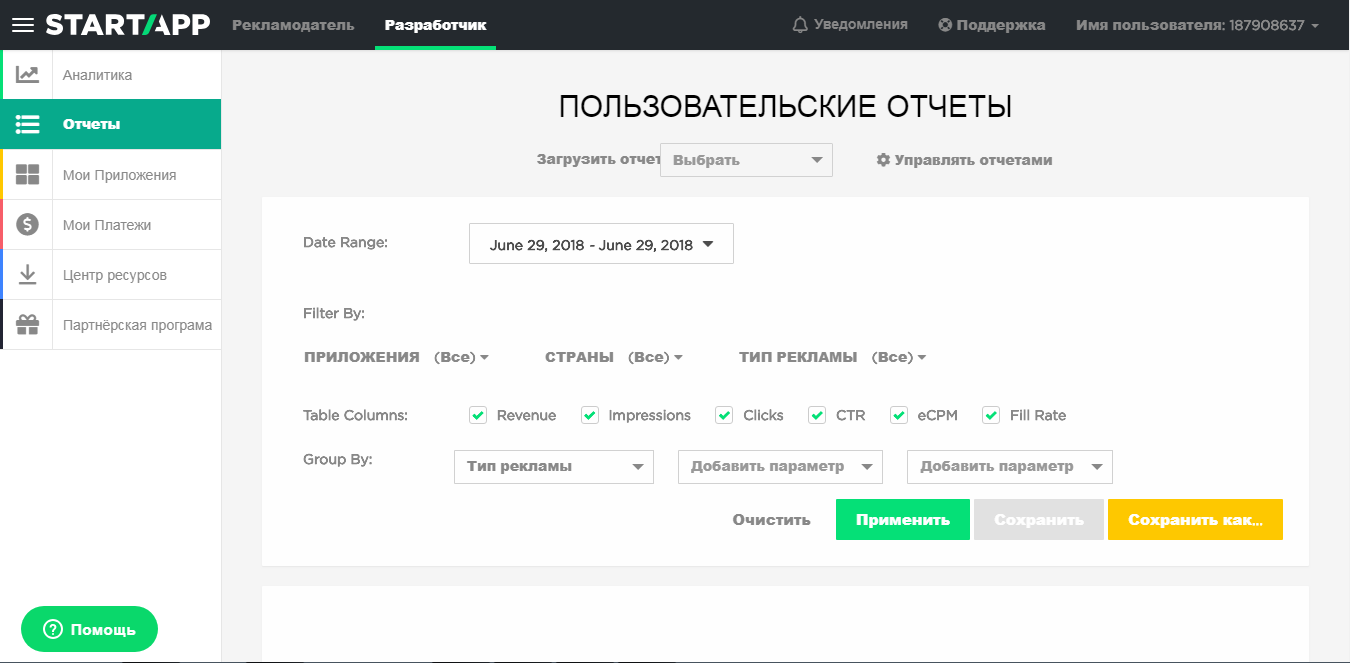Select the Отчеты list icon in sidebar

(x=27, y=124)
